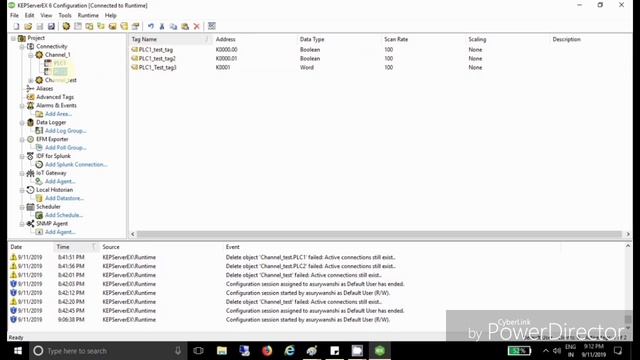Click the tag icon beside PLC1_test_tag2
The image size is (640, 360).
[x=135, y=58]
